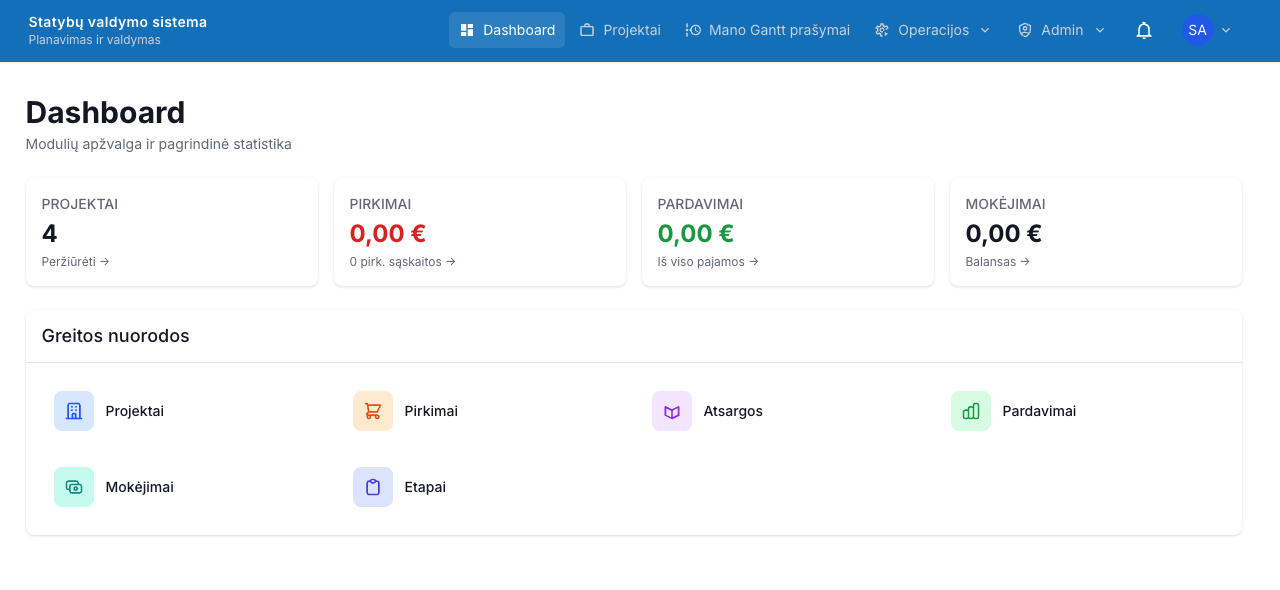Image resolution: width=1280 pixels, height=590 pixels.
Task: Open the Mokėjimai quick link label
Action: coord(140,487)
